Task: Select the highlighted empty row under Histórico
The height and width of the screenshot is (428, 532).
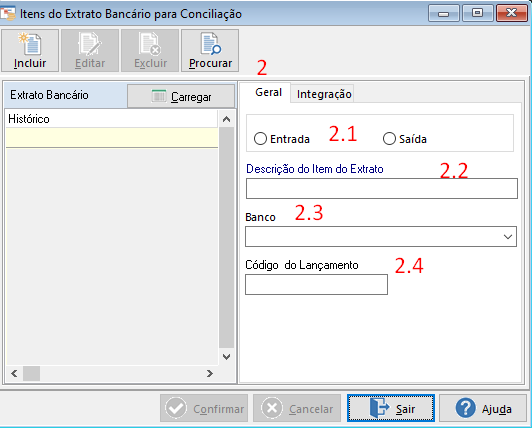Action: click(x=112, y=138)
